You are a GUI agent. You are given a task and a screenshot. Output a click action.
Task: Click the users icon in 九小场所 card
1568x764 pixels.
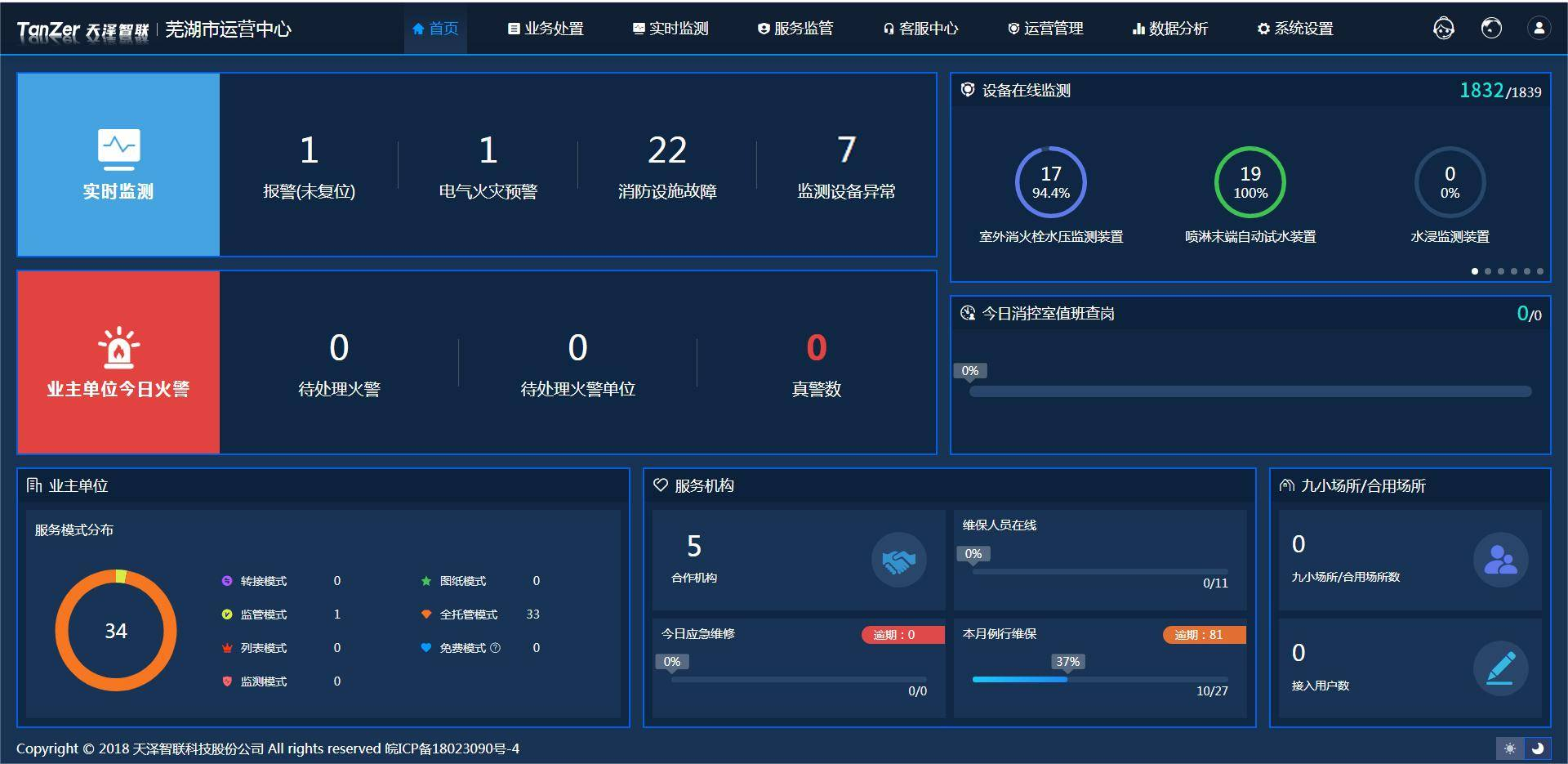1500,561
